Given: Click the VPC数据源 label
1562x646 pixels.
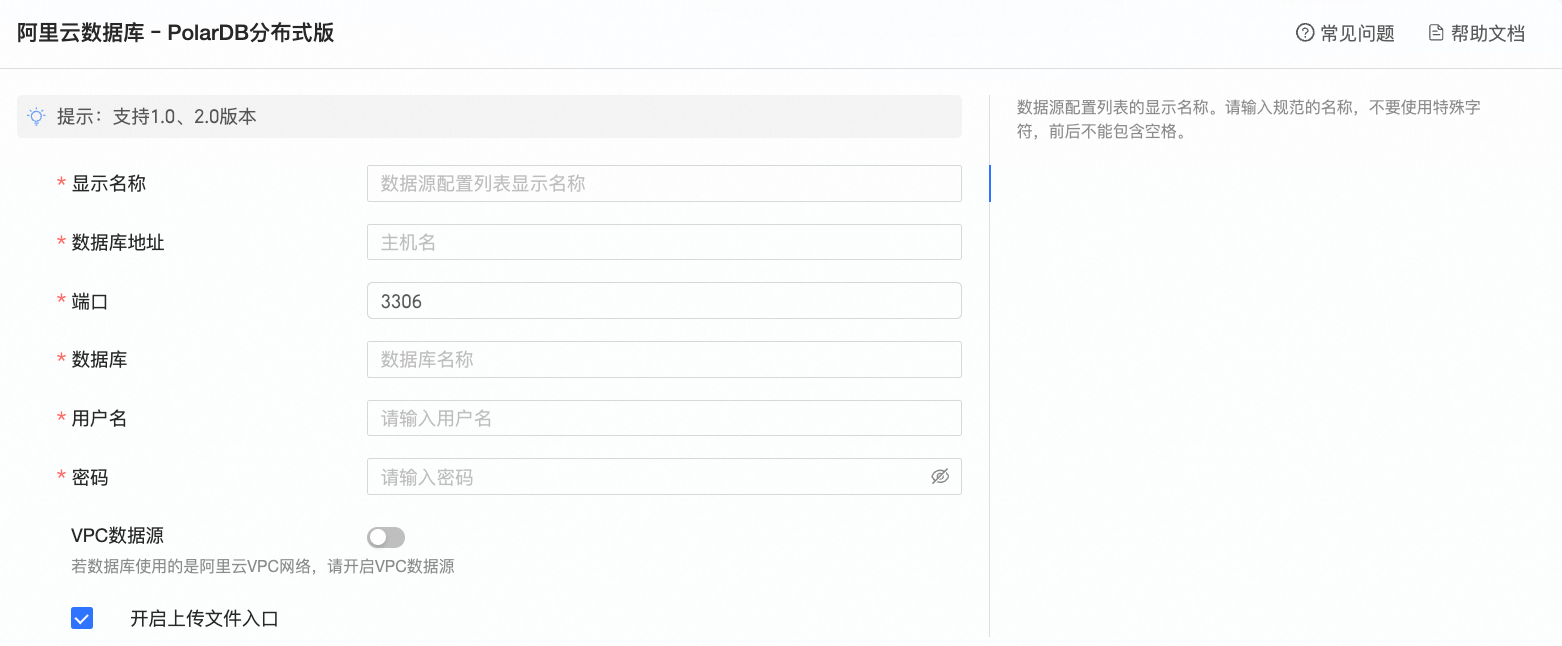Looking at the screenshot, I should tap(118, 536).
